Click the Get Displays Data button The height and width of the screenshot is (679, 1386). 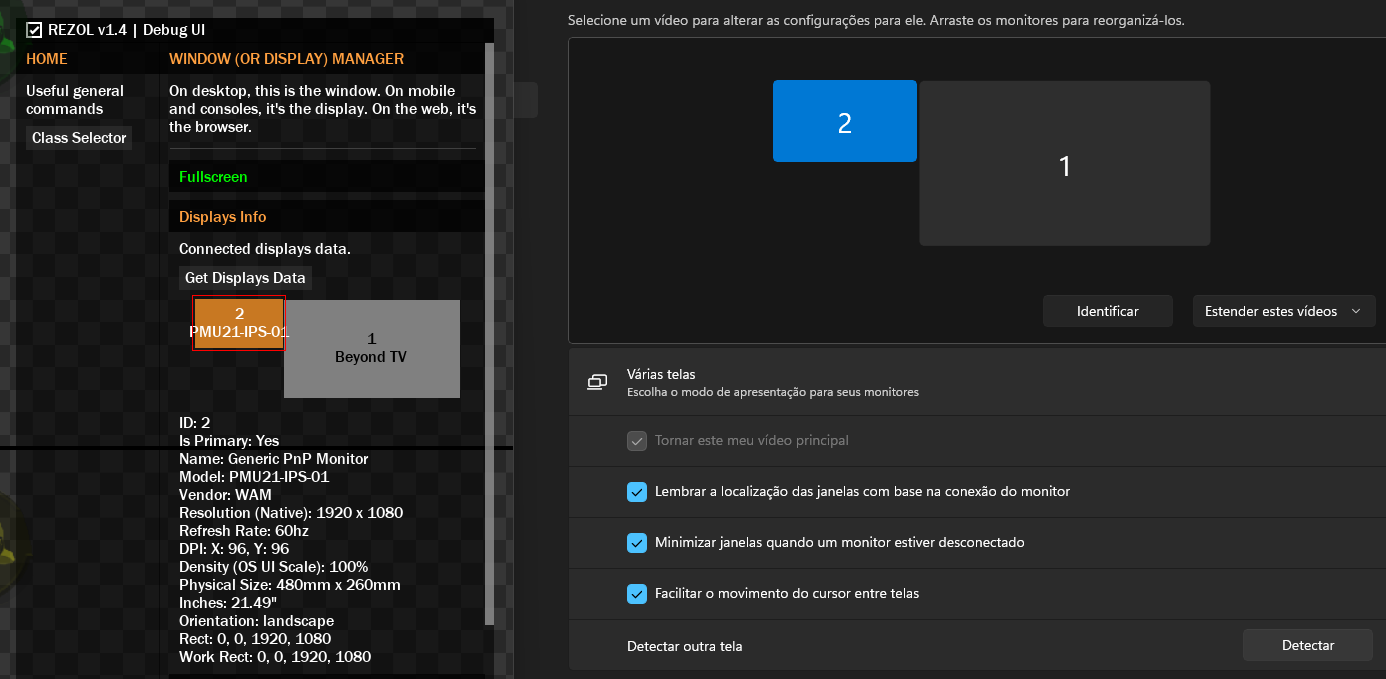point(244,277)
